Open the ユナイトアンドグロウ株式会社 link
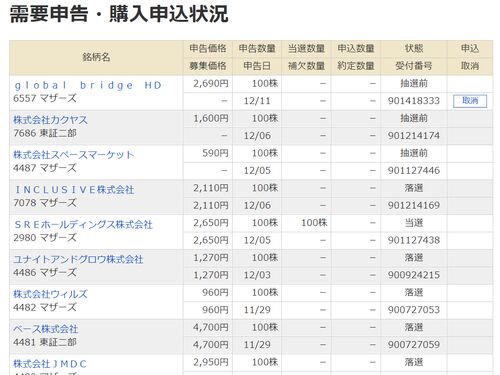The height and width of the screenshot is (375, 500). (x=78, y=259)
